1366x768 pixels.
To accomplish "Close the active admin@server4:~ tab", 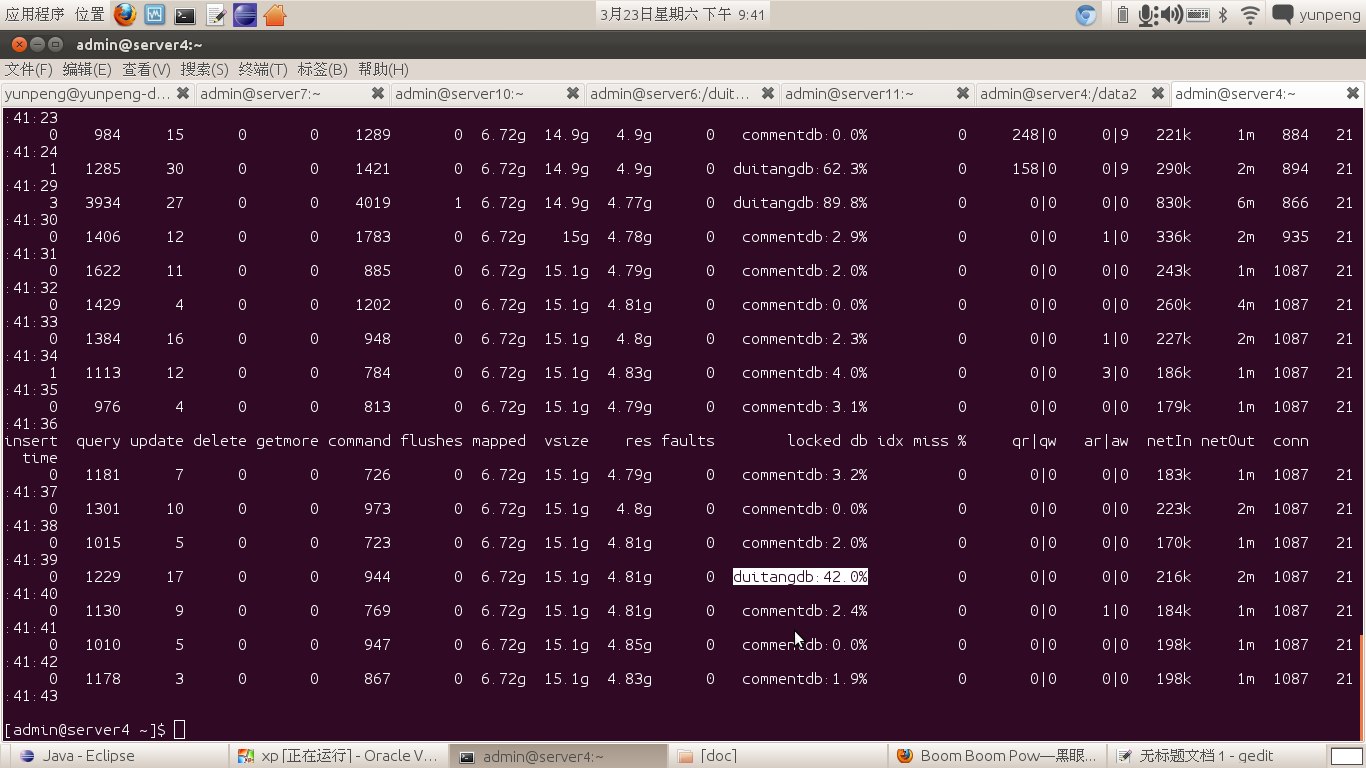I will 1353,93.
